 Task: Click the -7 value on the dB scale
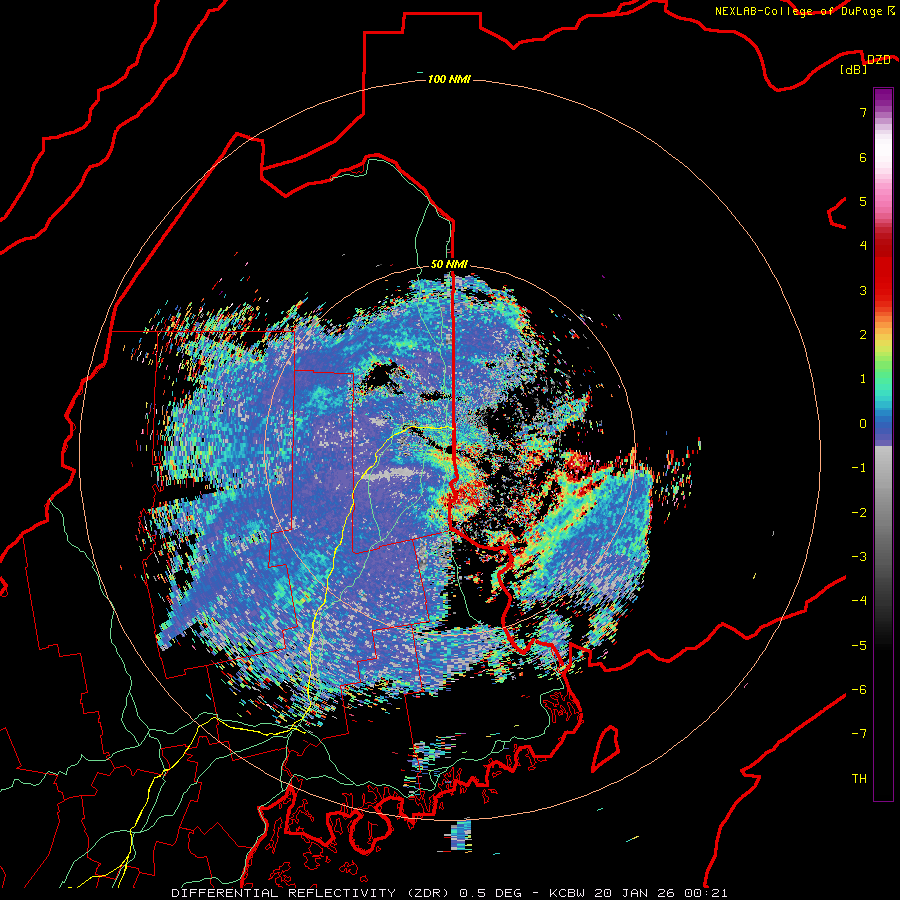pos(859,734)
